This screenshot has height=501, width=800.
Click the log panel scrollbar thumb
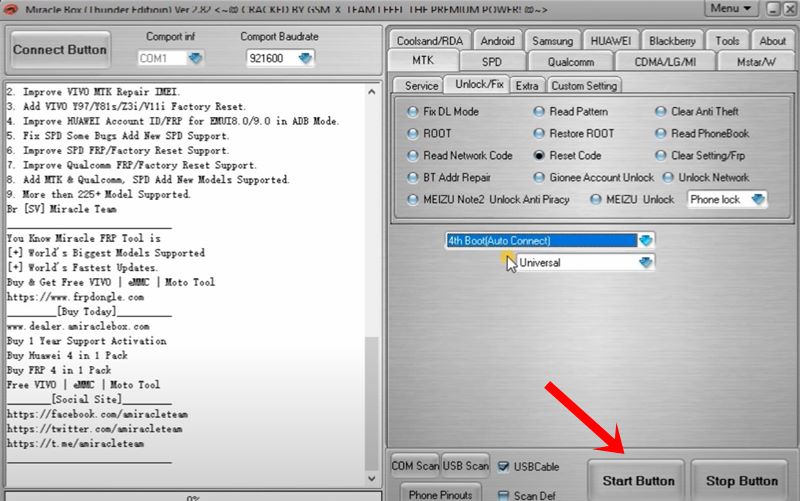371,403
